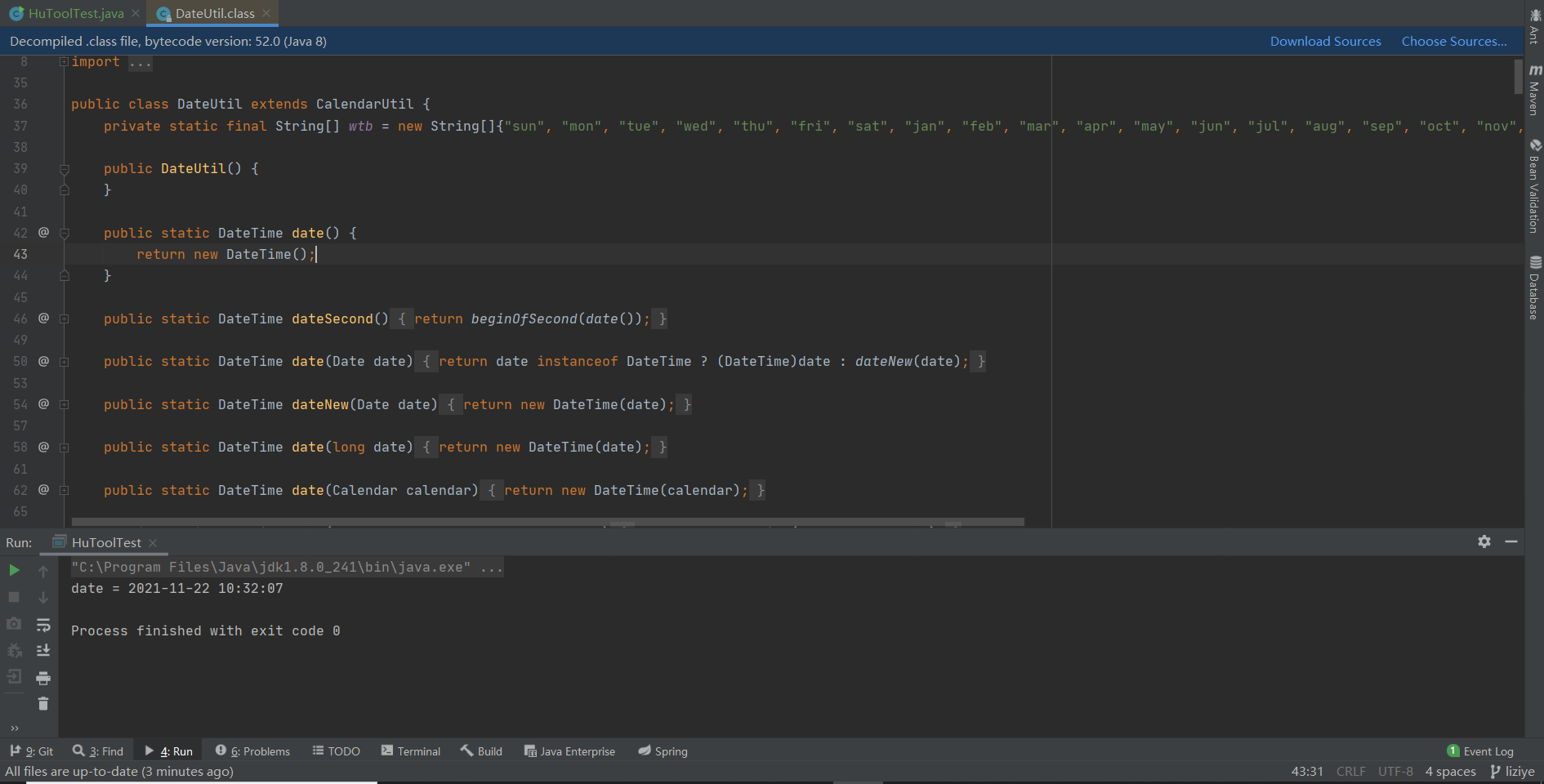Click the bug settings icon in Run panel
Image resolution: width=1544 pixels, height=784 pixels.
point(14,651)
